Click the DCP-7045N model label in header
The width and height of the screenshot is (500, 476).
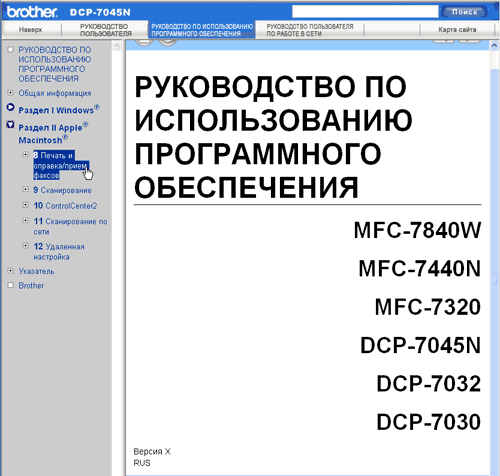click(x=100, y=12)
